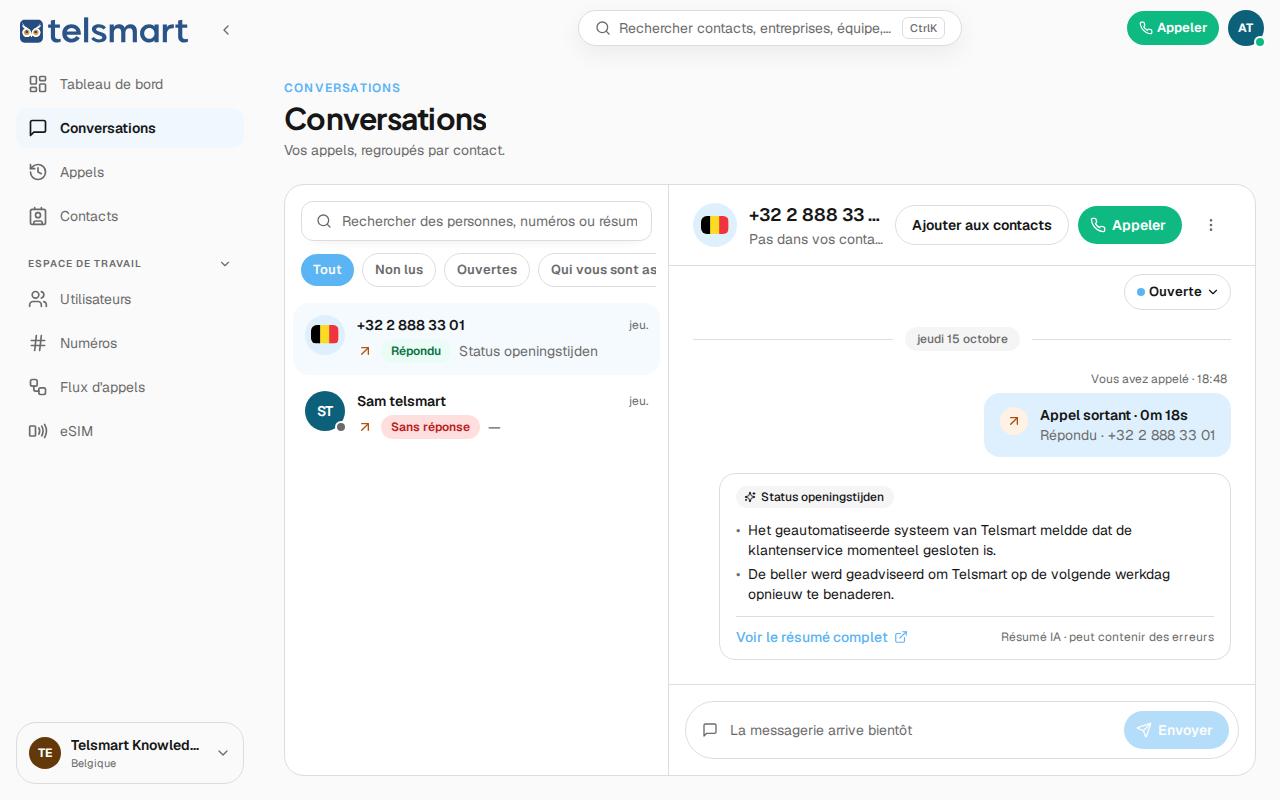Select the Non lus filter tab
Screen dimensions: 1280x800
(x=399, y=270)
